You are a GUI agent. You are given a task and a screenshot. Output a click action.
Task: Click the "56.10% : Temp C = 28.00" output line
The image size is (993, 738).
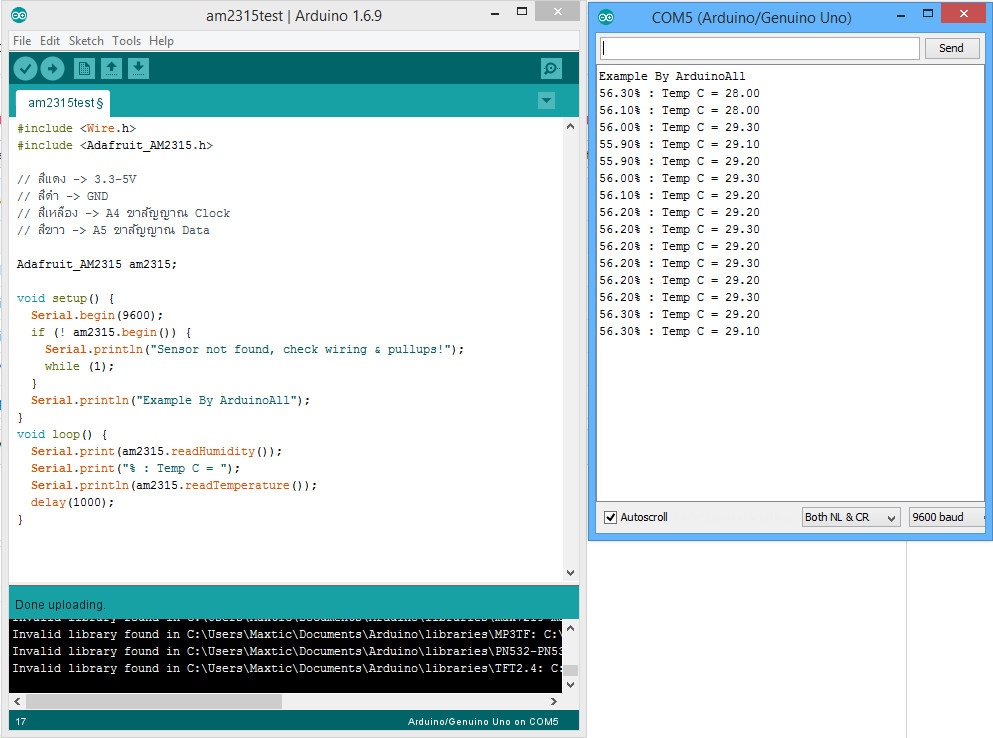679,110
